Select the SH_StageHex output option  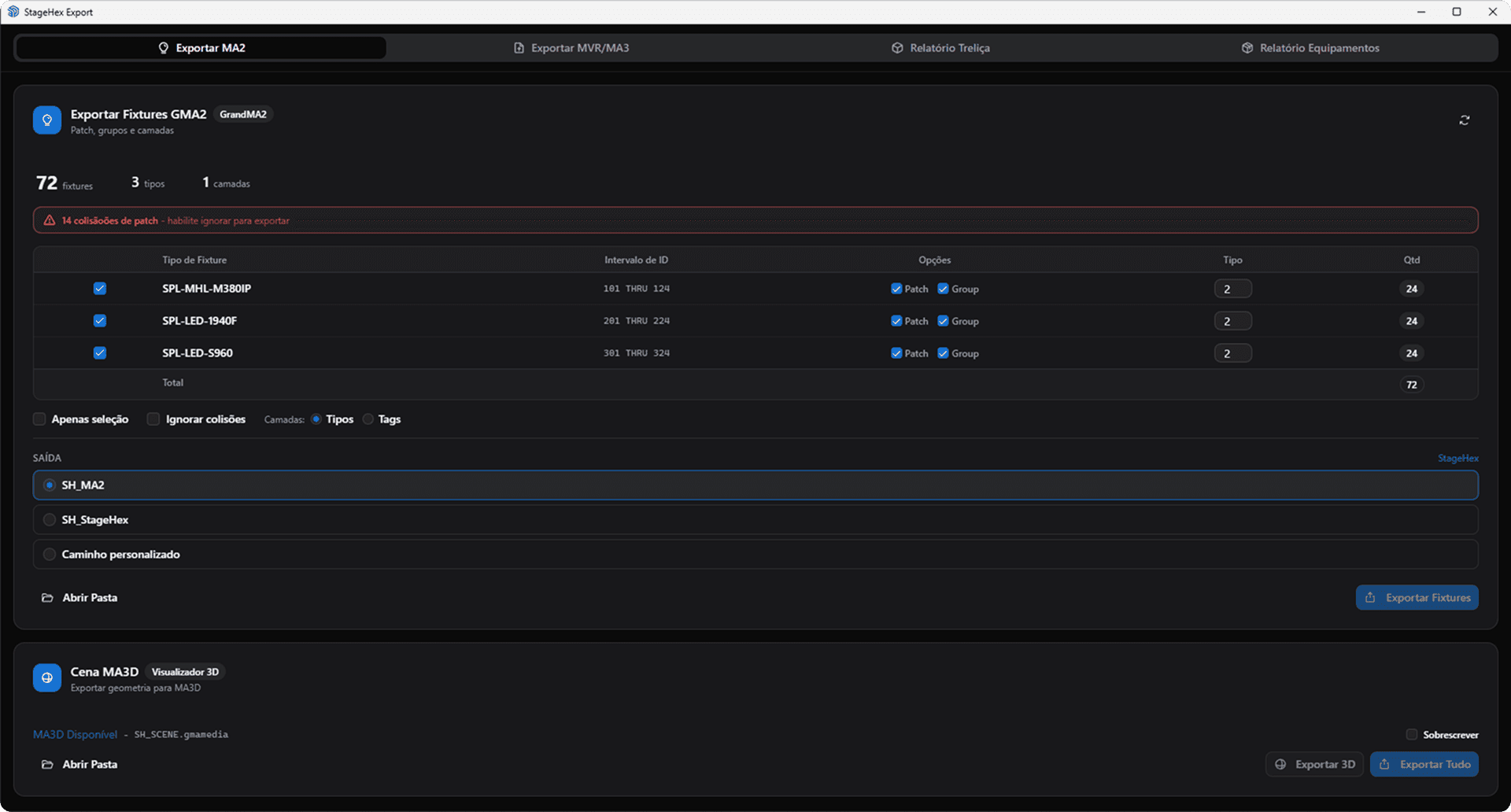(50, 519)
